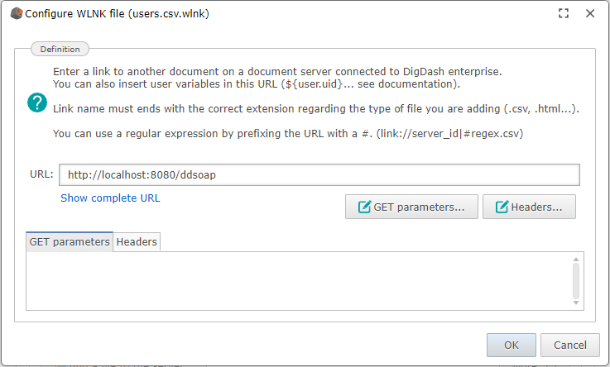This screenshot has height=367, width=610.
Task: Open the Show complete URL link
Action: (x=110, y=198)
